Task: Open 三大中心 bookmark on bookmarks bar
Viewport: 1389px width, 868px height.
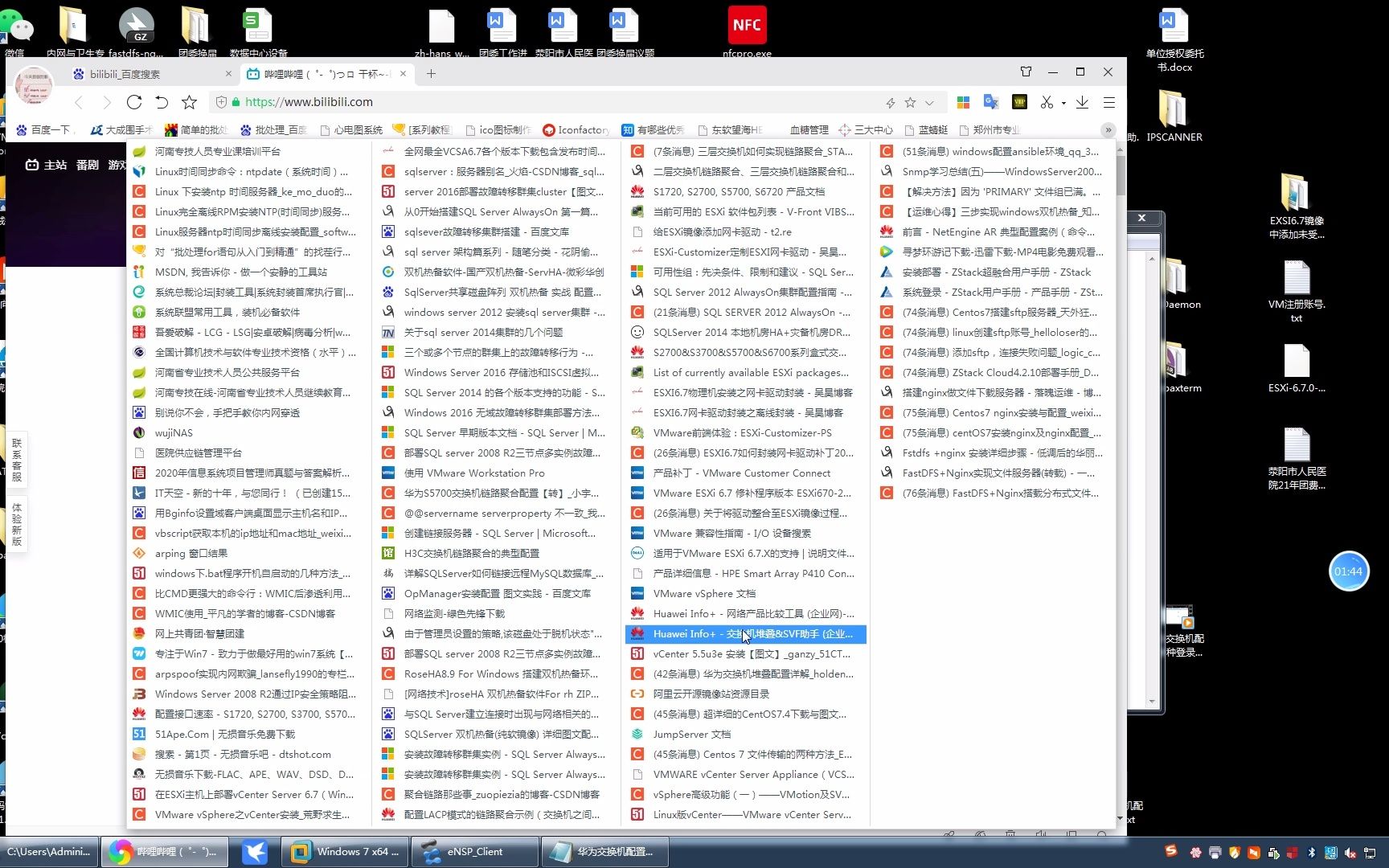Action: 866,129
